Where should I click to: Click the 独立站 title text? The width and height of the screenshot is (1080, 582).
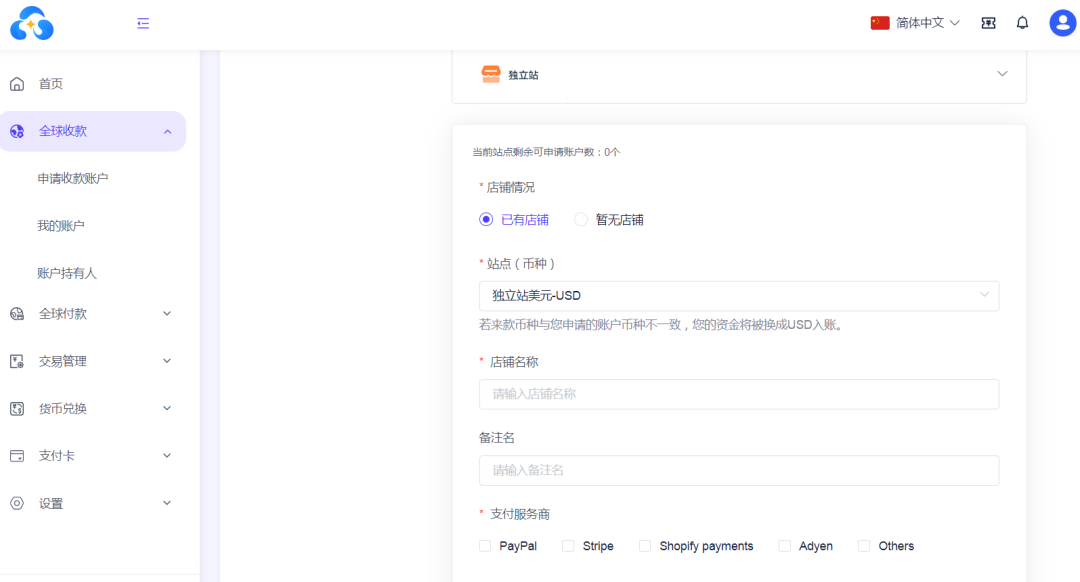pos(523,75)
